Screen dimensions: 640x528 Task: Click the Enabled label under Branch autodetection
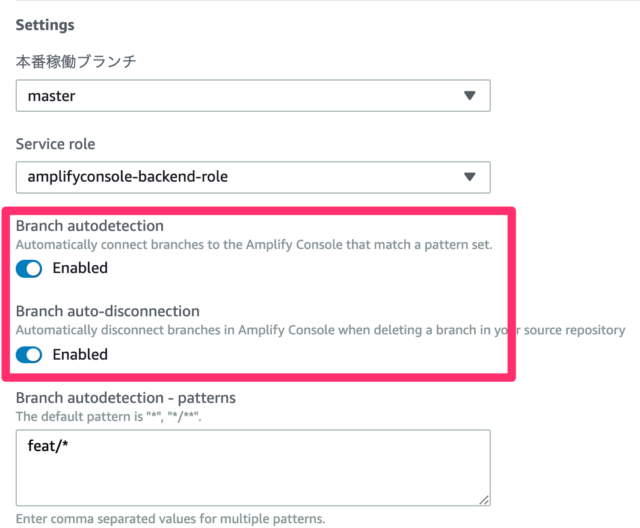(80, 268)
